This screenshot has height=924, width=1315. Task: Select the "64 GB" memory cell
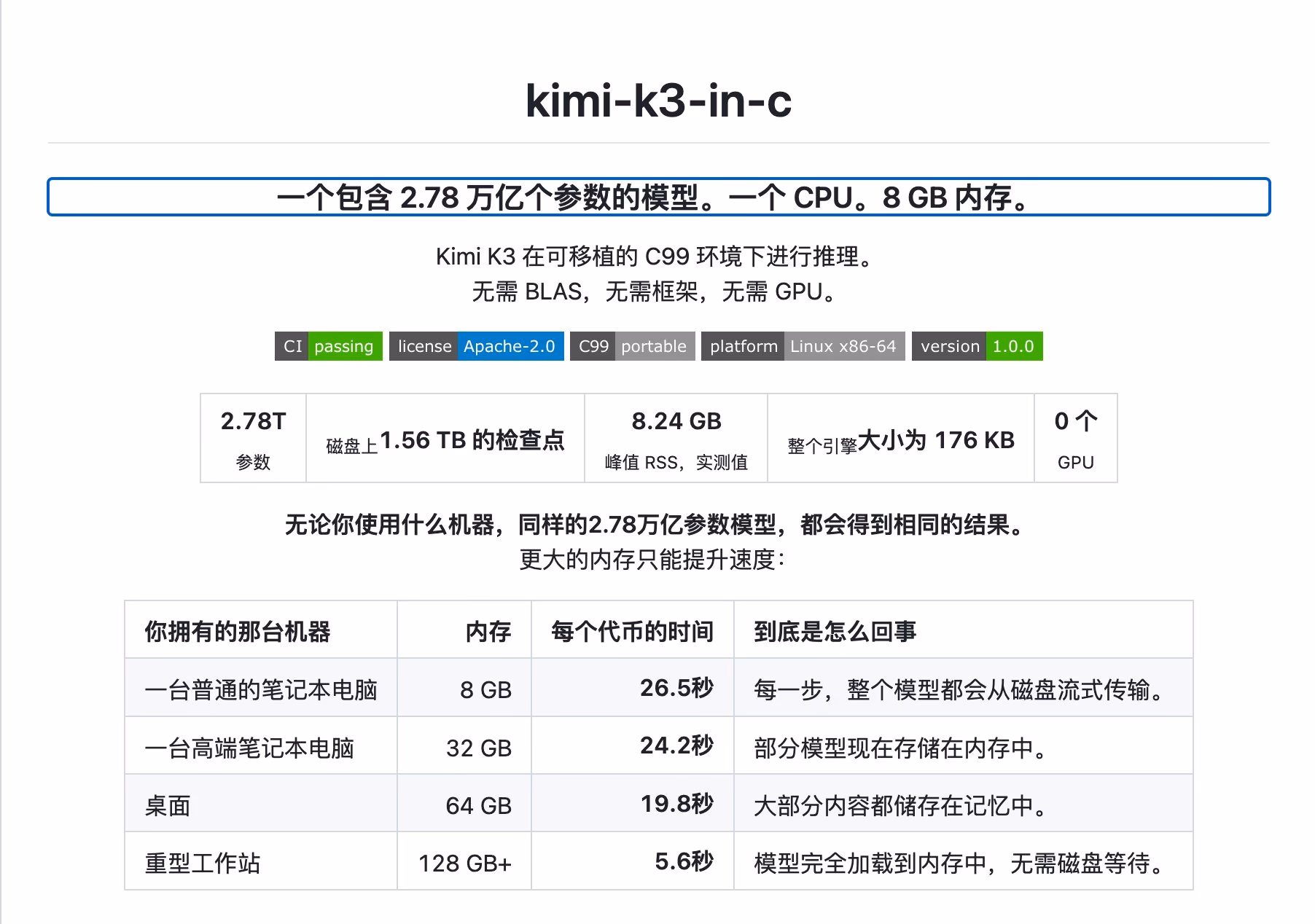(464, 804)
